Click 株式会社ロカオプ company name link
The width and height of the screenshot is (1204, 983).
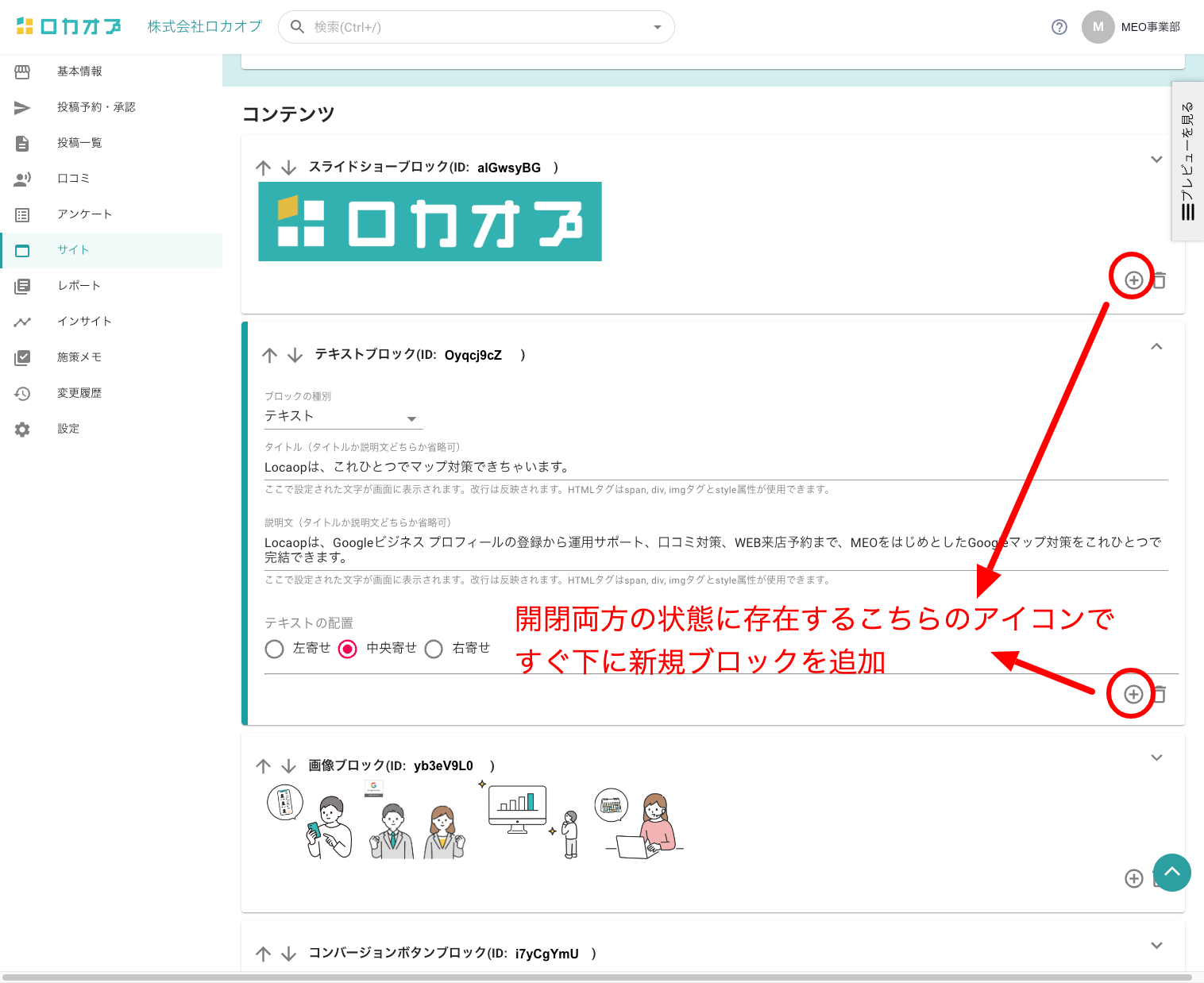point(204,27)
